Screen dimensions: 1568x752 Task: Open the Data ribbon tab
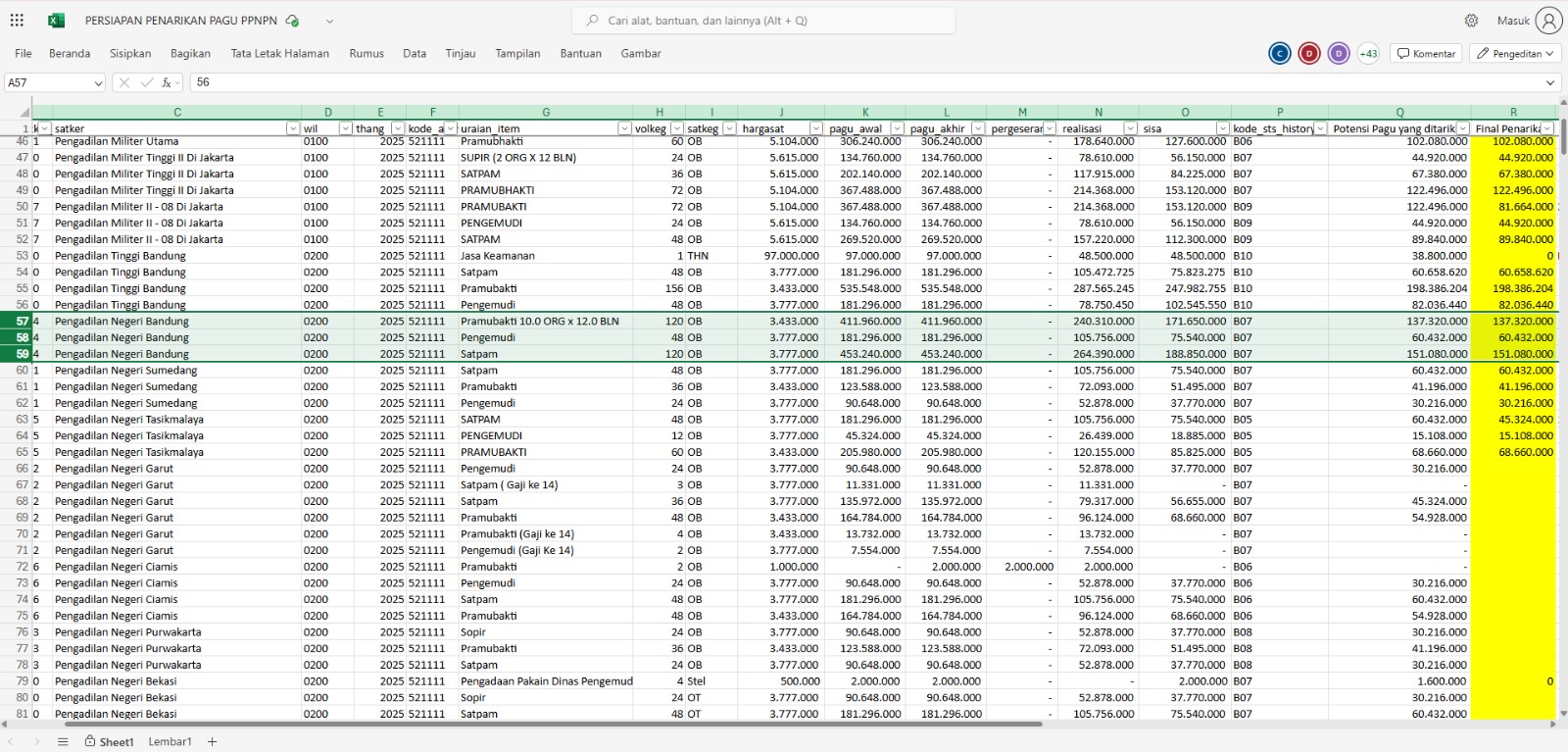coord(415,54)
